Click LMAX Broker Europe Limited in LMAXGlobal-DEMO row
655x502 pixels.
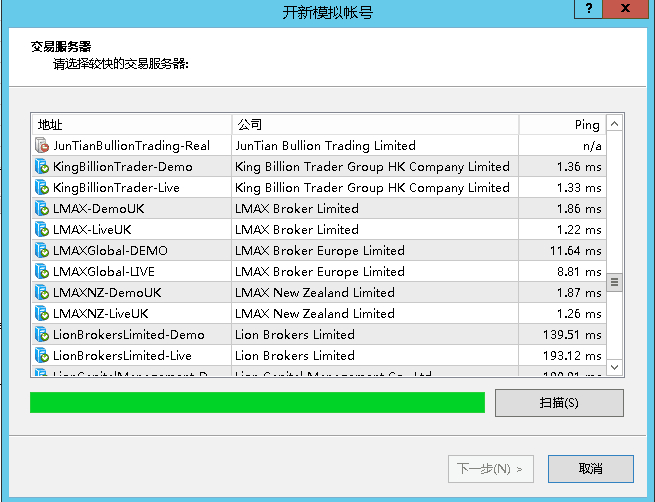coord(320,251)
